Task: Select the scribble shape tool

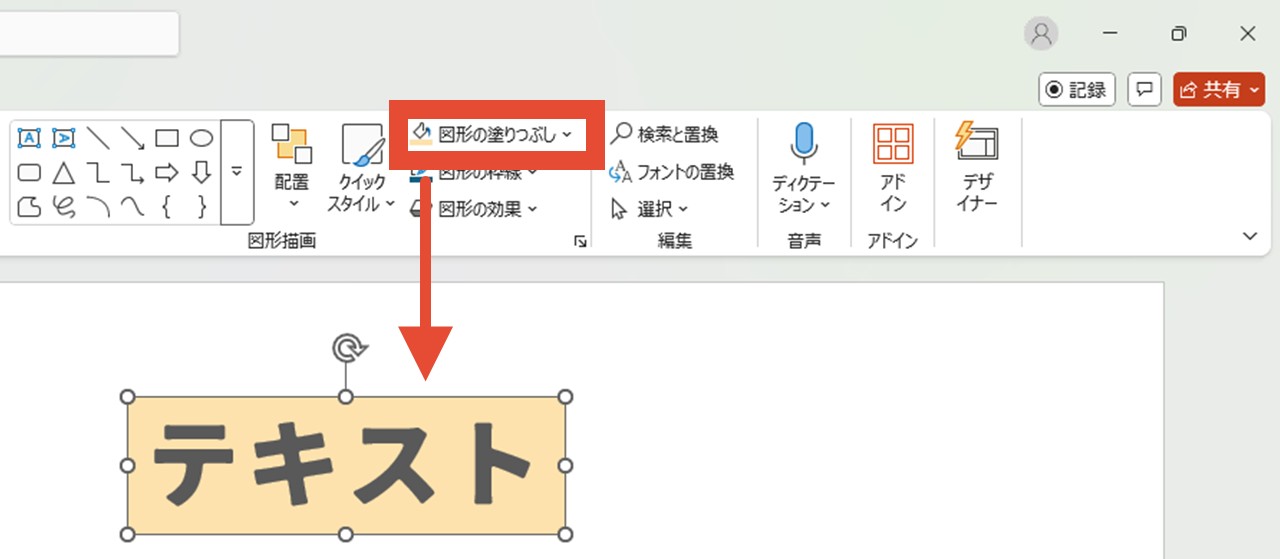Action: point(64,207)
